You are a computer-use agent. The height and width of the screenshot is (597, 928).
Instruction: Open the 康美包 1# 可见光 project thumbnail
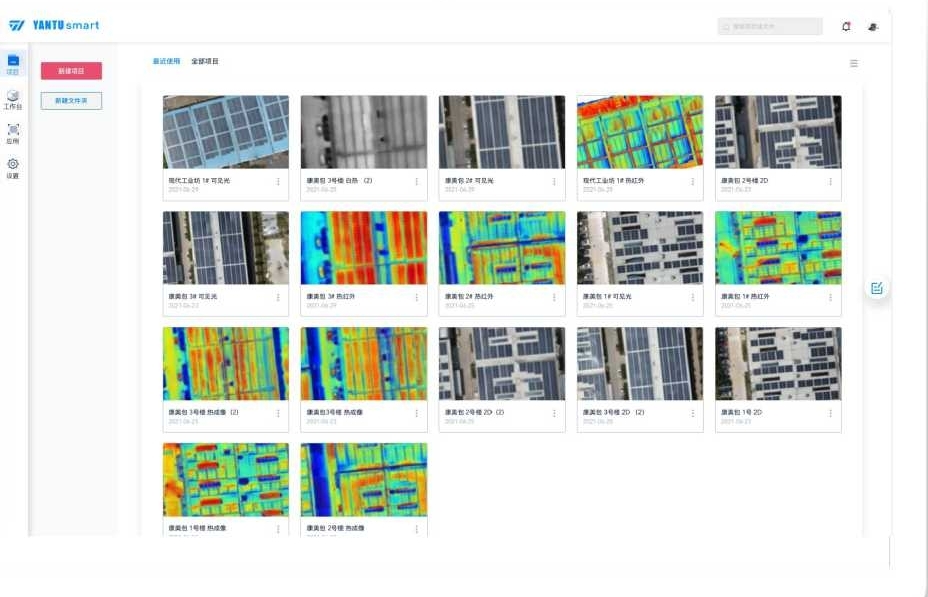click(x=640, y=248)
